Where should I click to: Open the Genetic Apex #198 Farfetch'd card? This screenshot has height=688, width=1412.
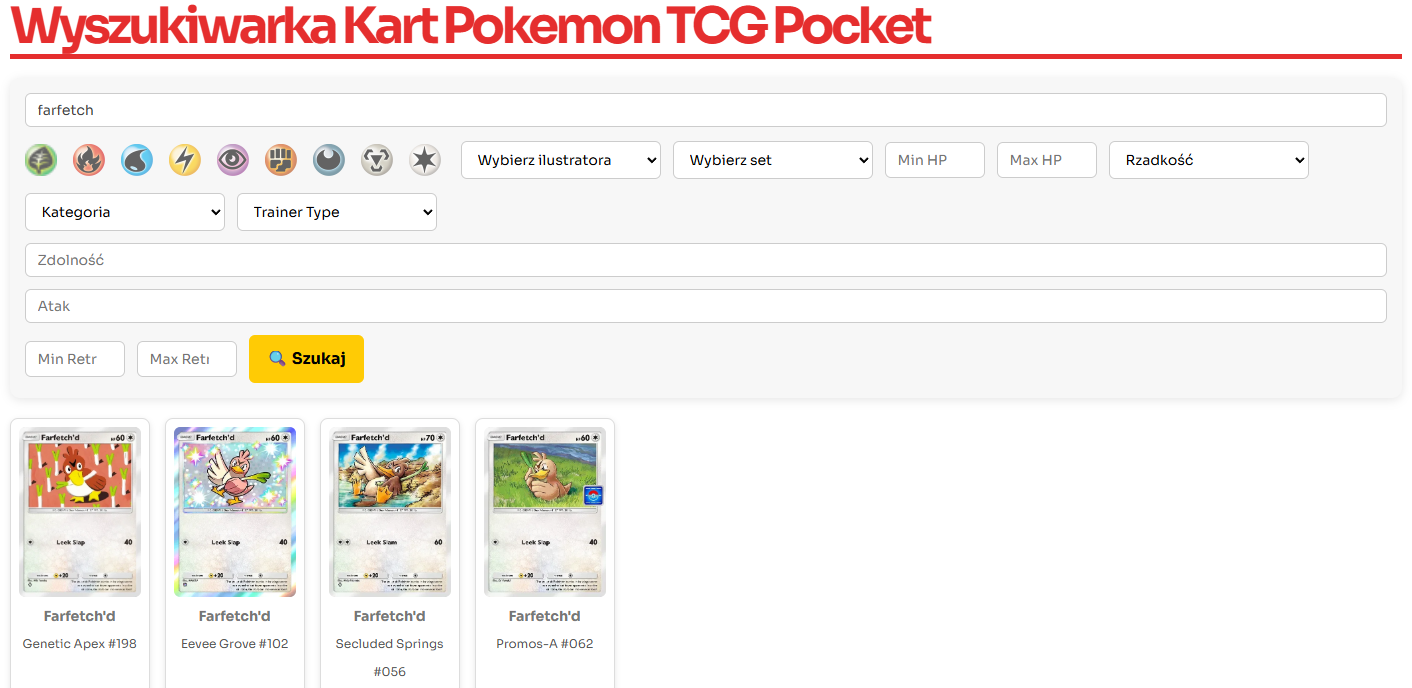[80, 512]
